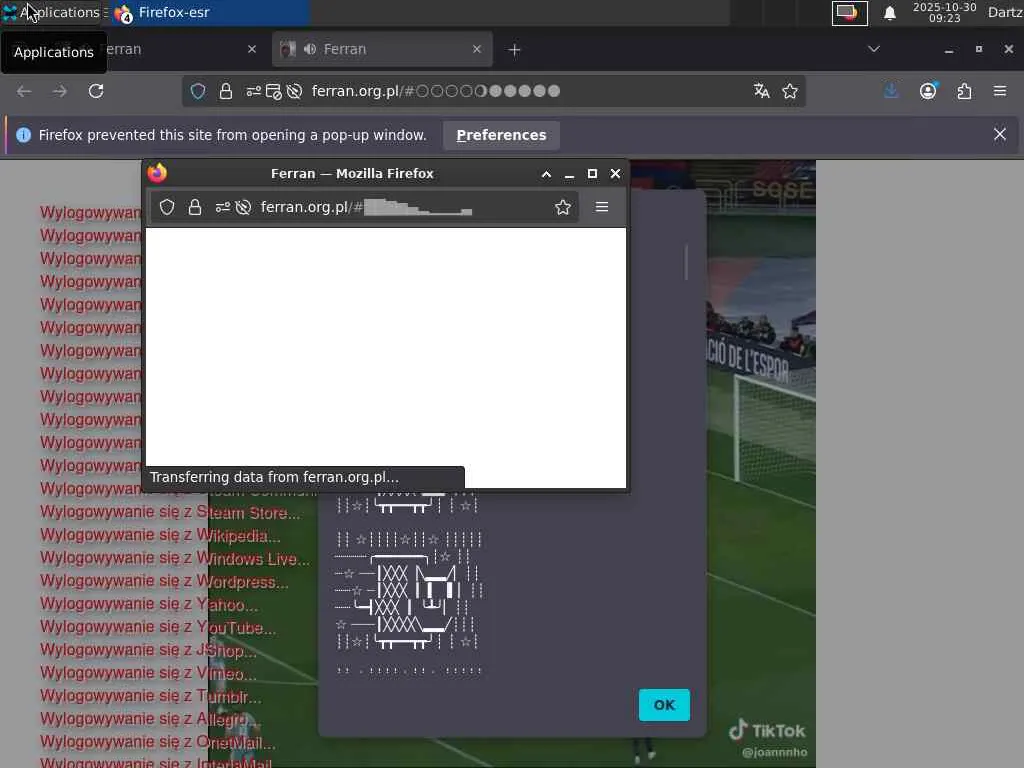Open the popup window hamburger menu

(602, 207)
